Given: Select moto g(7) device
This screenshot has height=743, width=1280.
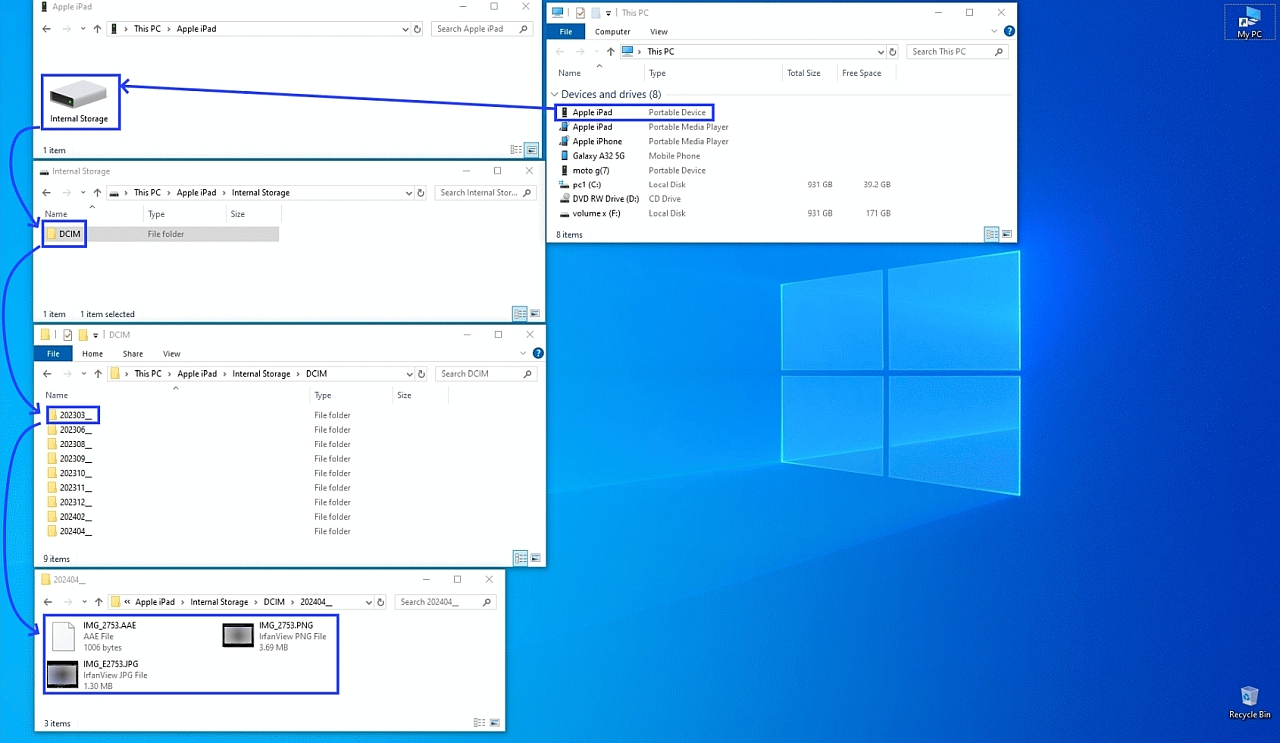Looking at the screenshot, I should click(x=590, y=170).
